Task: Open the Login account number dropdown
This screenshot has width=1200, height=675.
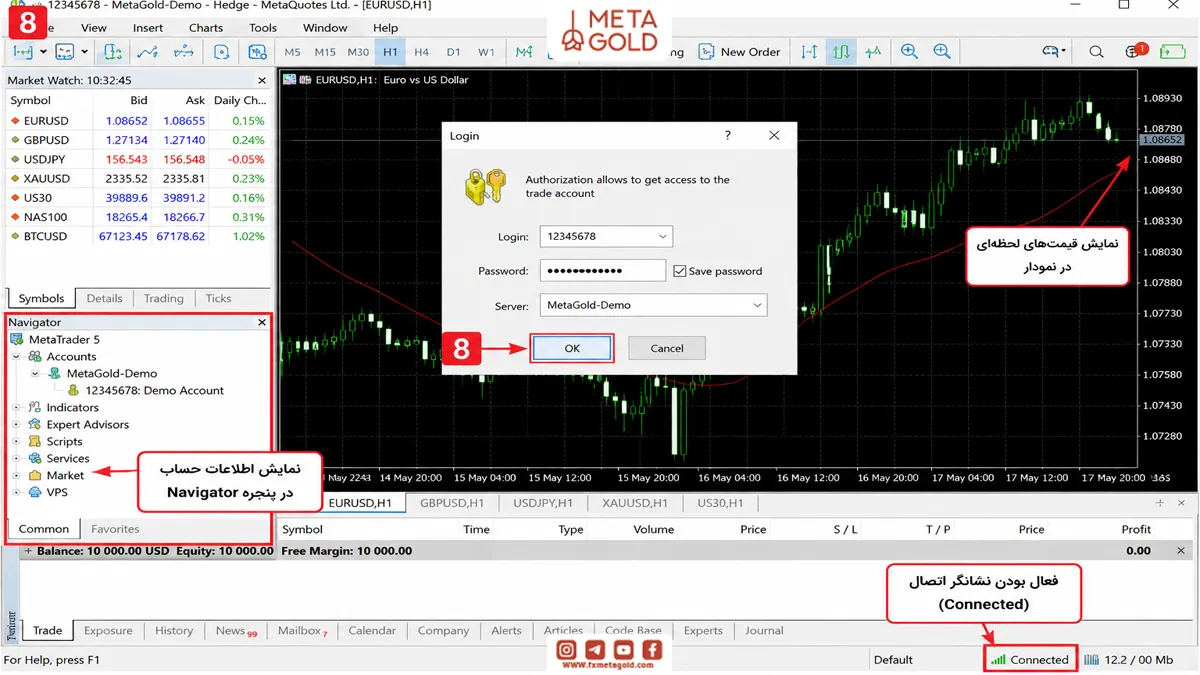Action: click(x=606, y=237)
